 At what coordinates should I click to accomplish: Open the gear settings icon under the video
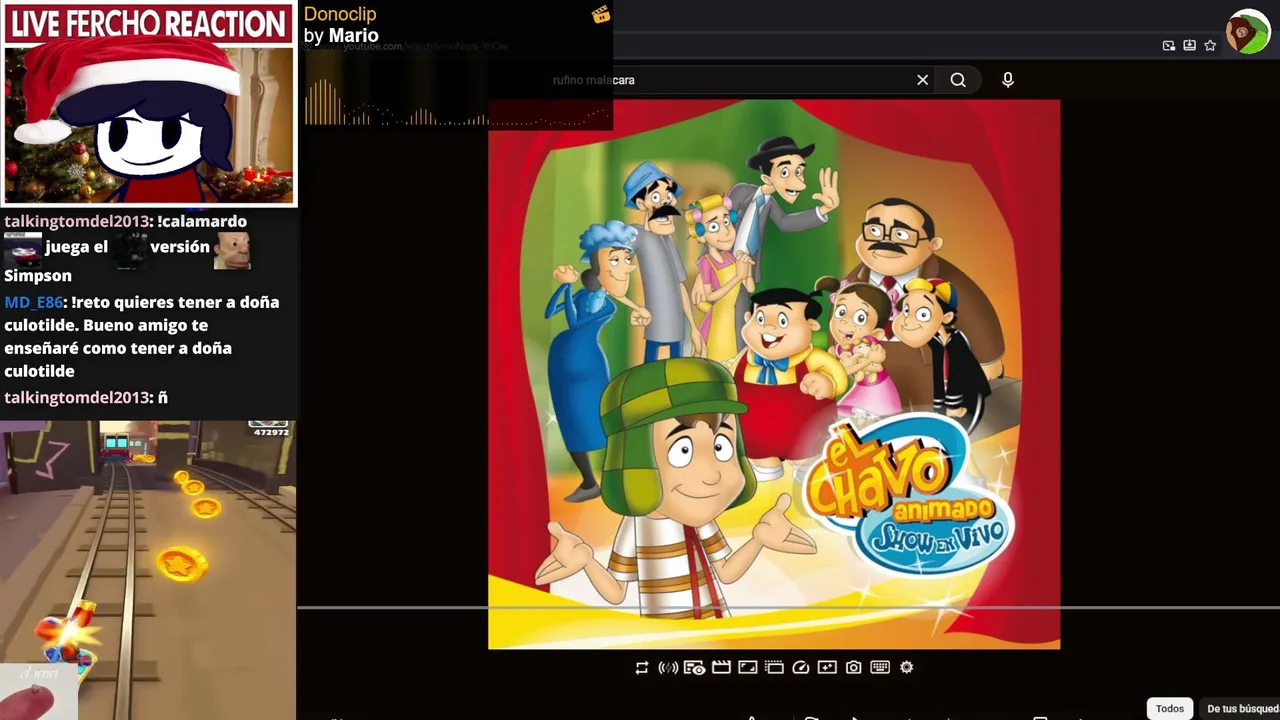click(906, 668)
